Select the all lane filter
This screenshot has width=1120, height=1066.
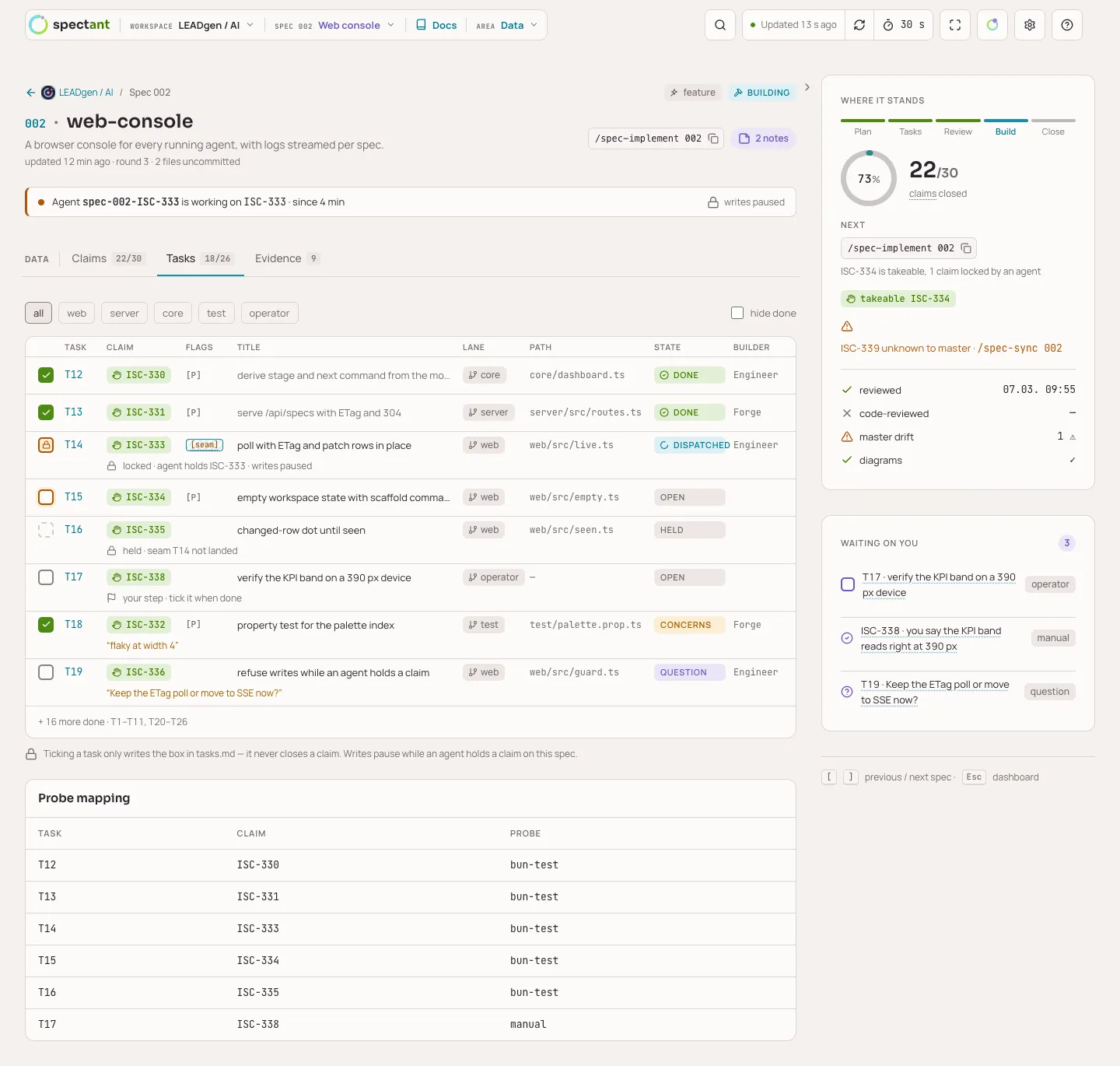point(39,313)
